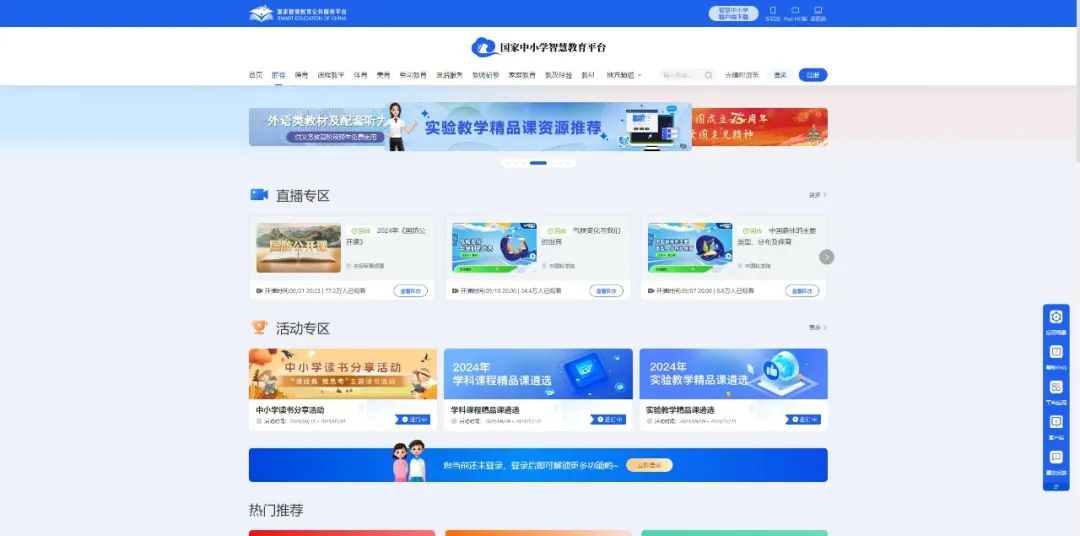Click the 中小学读书分享活动 activity title
This screenshot has height=536, width=1080.
coord(290,410)
